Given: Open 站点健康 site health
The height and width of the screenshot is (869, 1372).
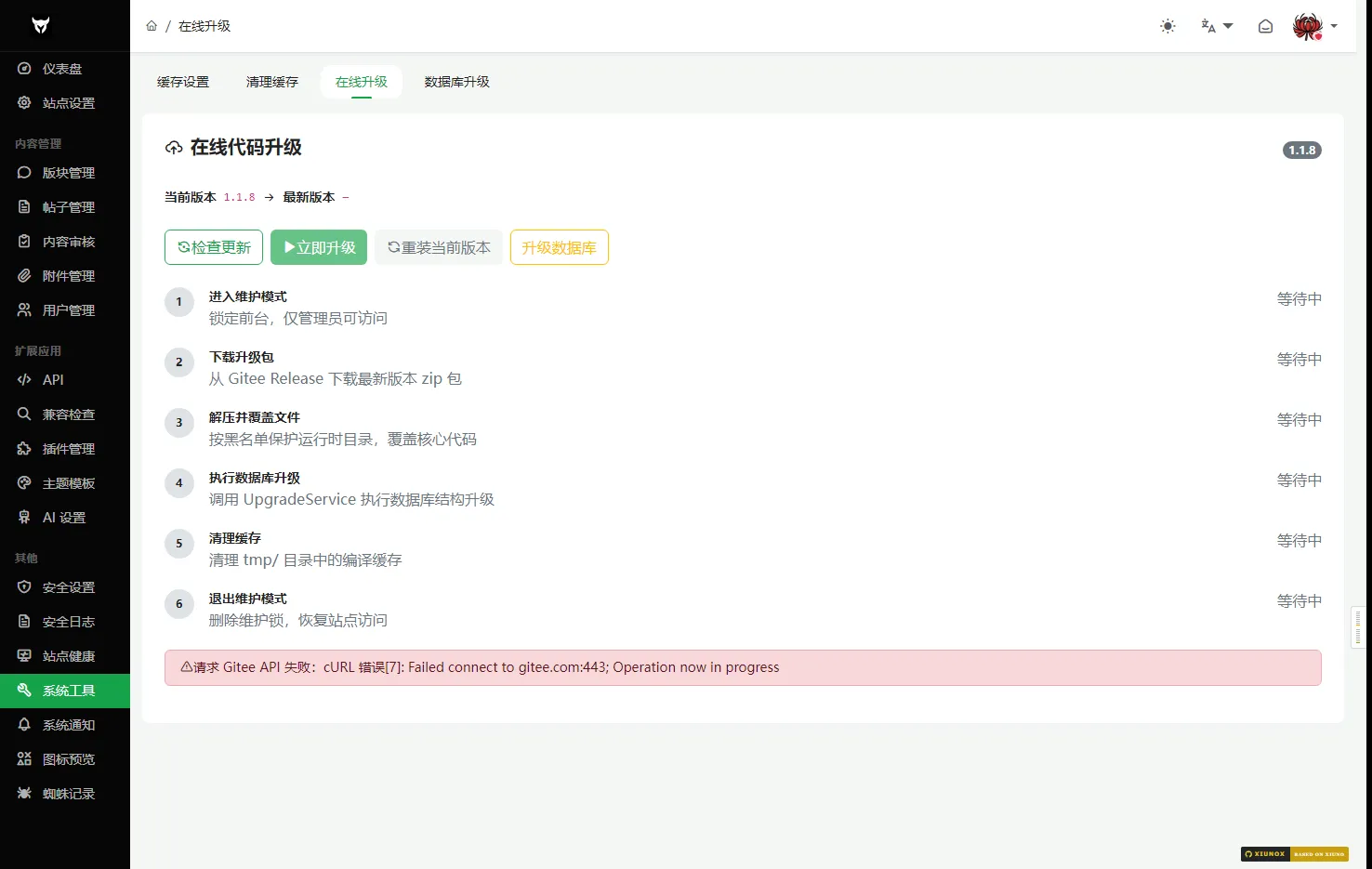Looking at the screenshot, I should coord(65,656).
